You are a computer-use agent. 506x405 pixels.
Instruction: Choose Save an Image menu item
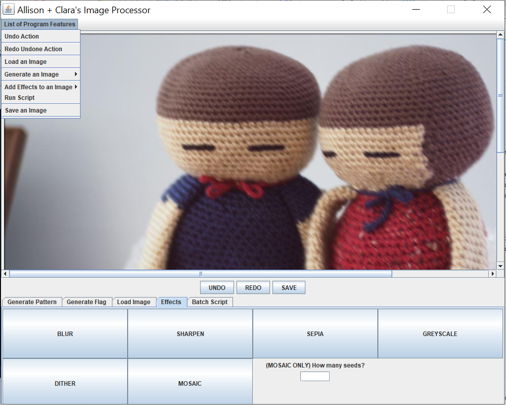41,110
